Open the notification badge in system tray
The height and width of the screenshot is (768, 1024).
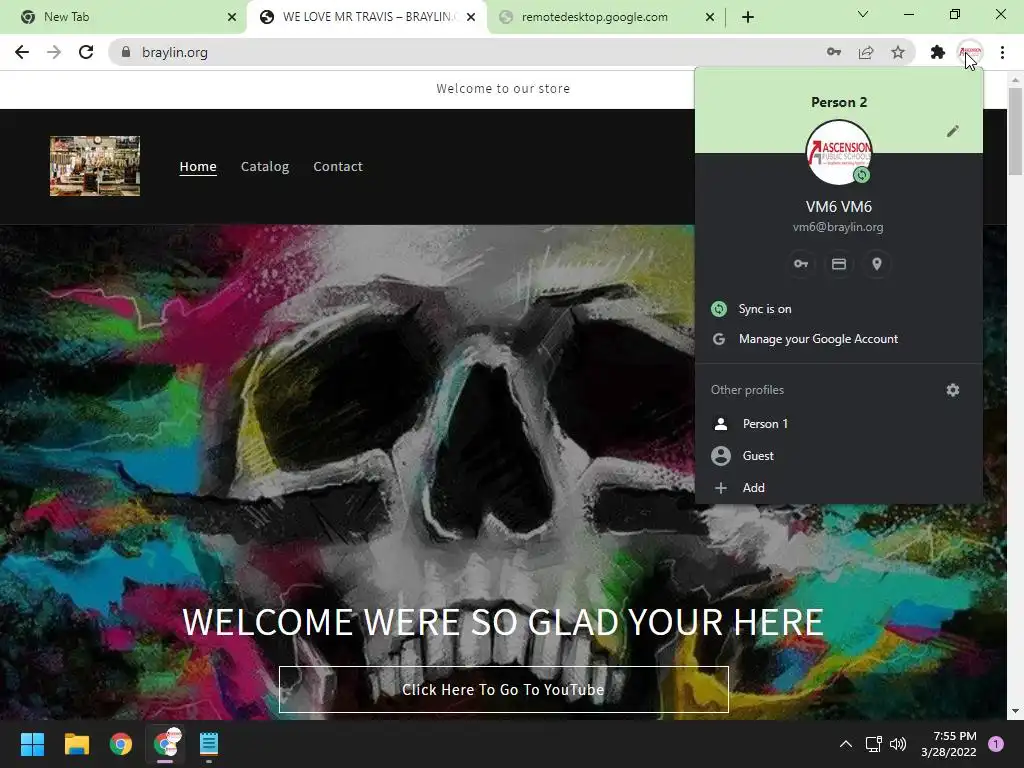(996, 744)
